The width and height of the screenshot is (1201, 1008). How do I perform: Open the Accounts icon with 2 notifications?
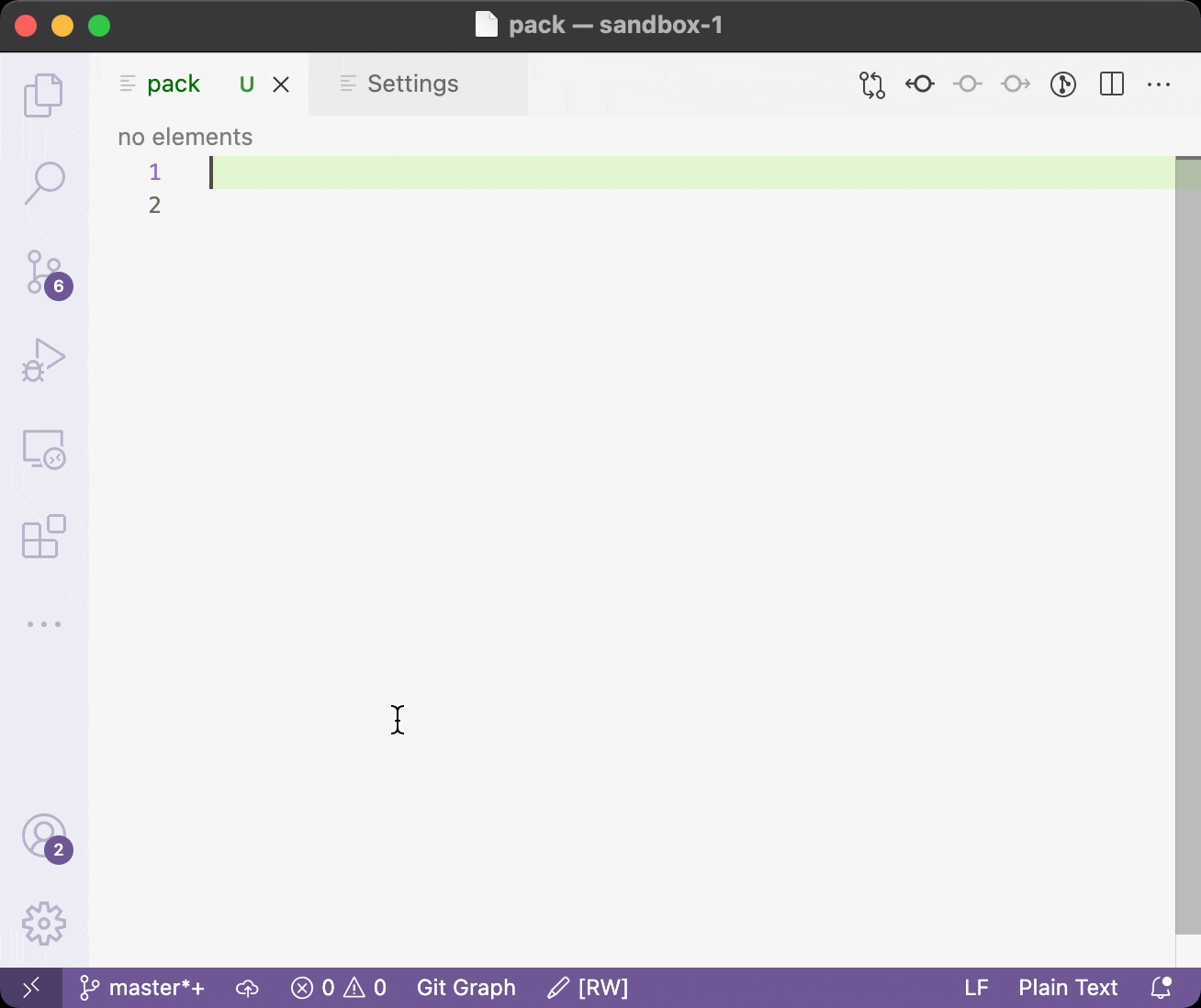click(x=43, y=837)
